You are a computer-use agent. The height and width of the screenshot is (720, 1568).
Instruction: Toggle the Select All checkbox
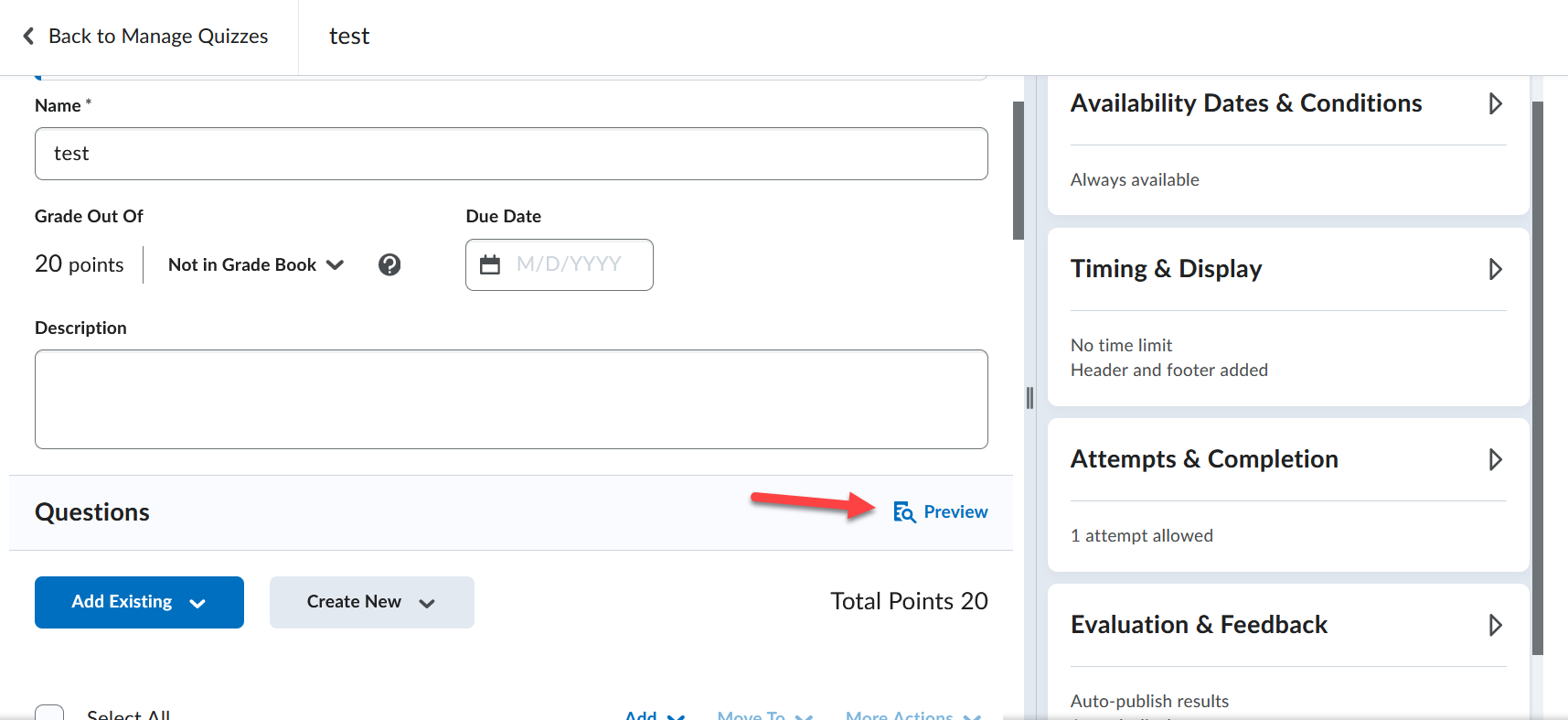(49, 714)
